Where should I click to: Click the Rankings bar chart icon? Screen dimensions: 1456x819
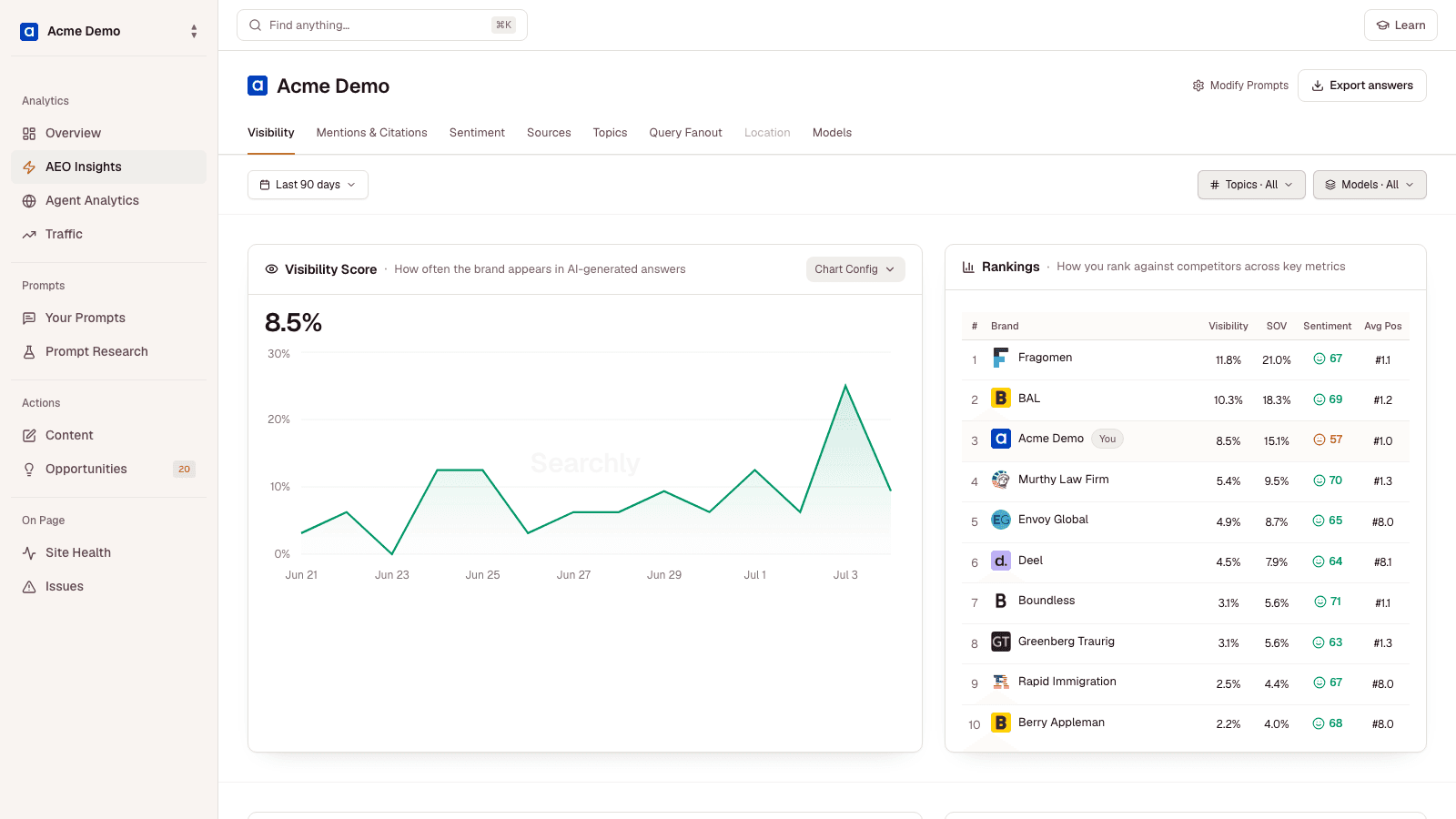[968, 267]
